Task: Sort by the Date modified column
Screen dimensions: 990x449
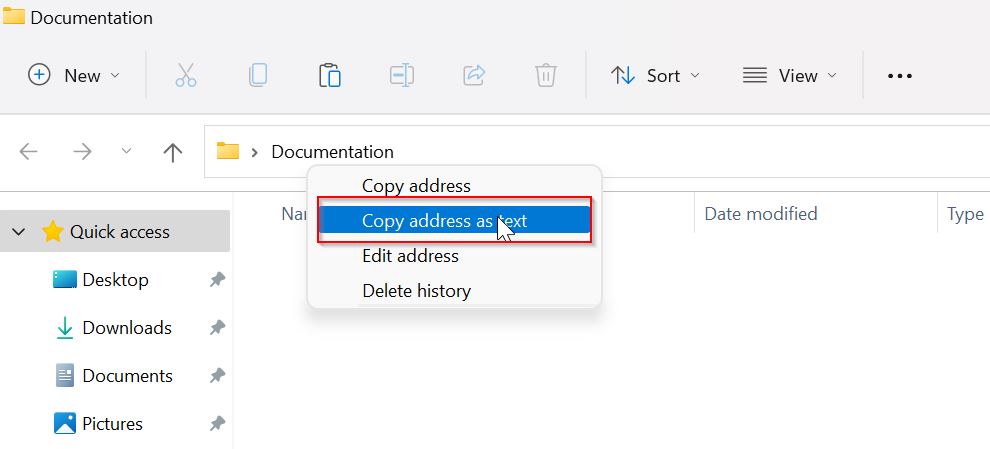Action: [x=760, y=214]
